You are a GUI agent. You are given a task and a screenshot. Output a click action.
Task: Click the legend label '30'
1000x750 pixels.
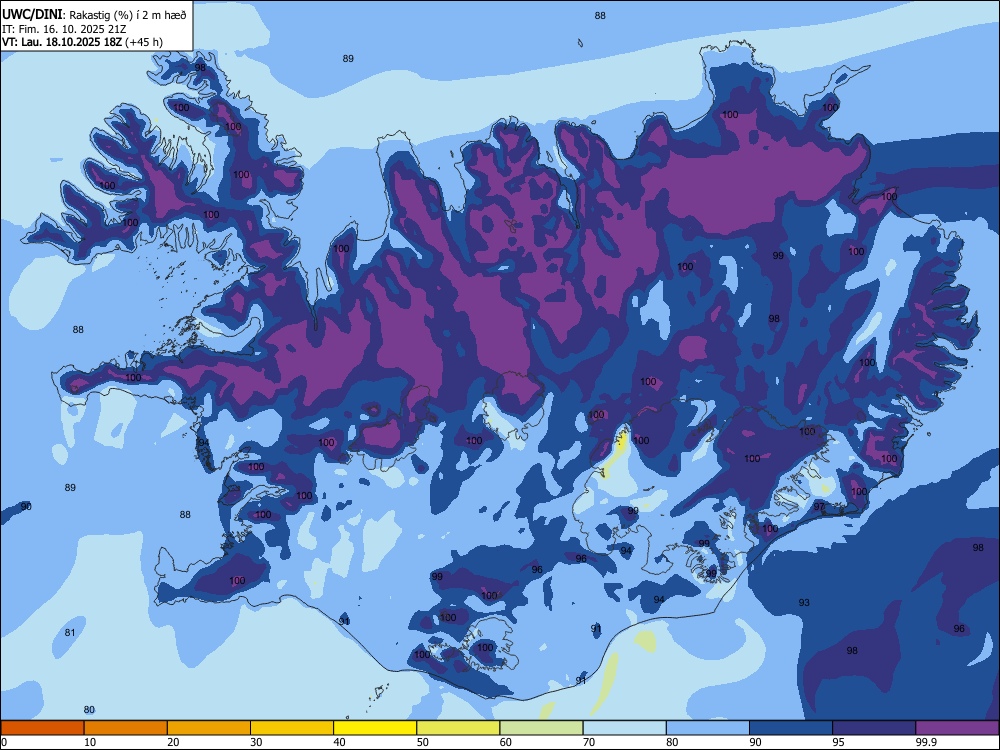point(256,742)
